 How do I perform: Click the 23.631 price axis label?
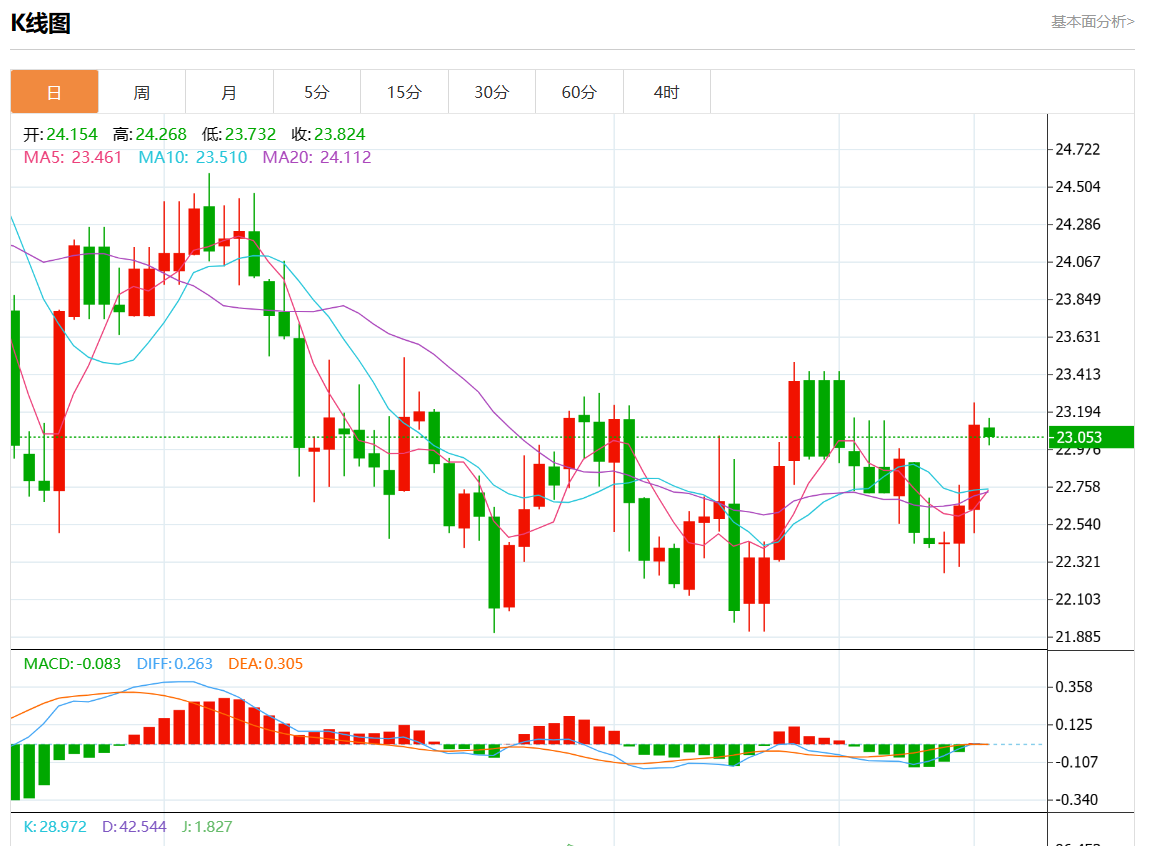point(1077,337)
